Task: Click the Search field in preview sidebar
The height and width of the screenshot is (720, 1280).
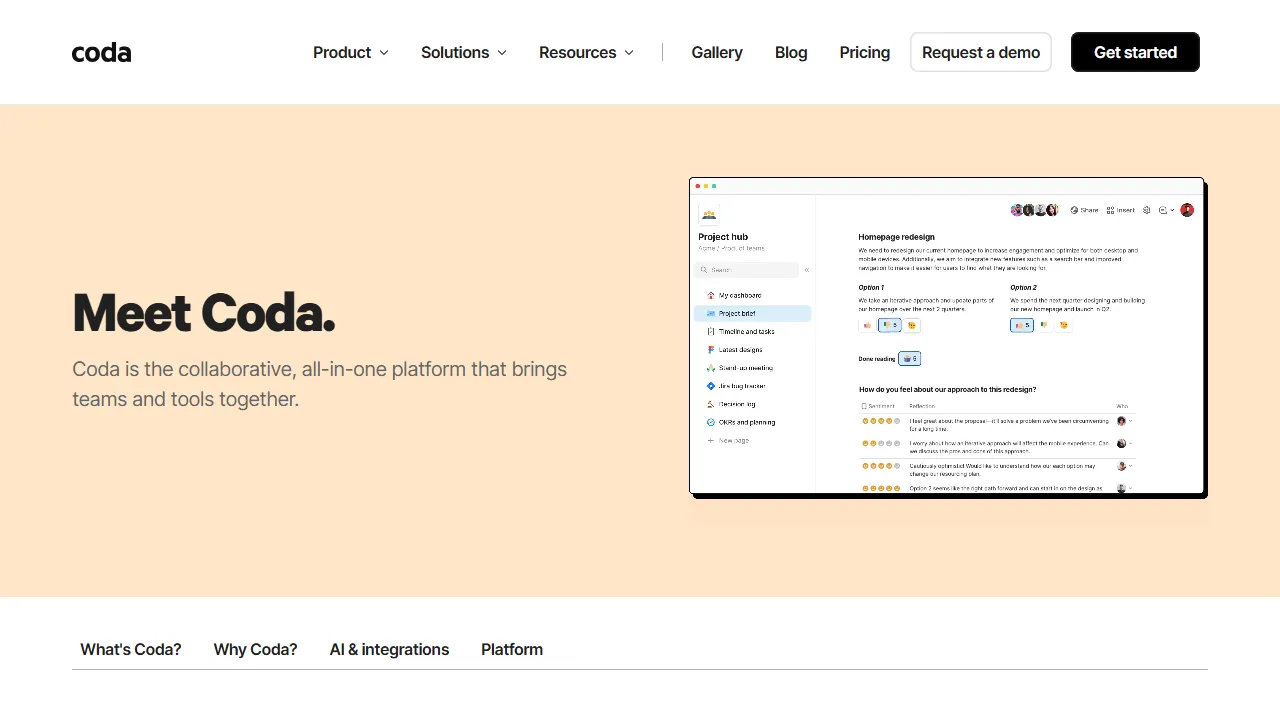Action: pos(747,270)
